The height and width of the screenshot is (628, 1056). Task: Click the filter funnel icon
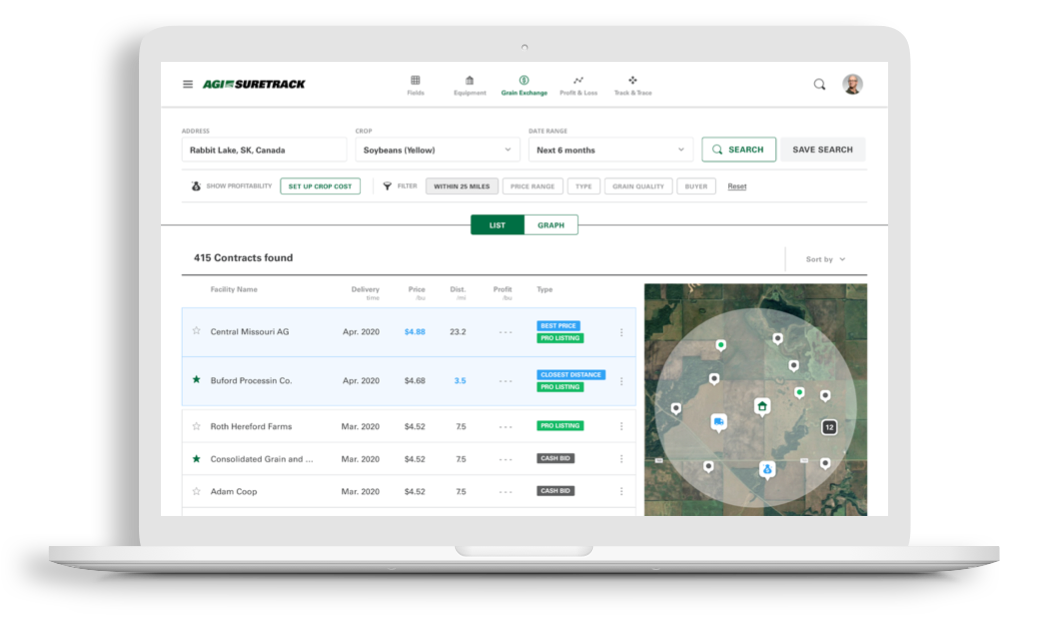pos(387,186)
